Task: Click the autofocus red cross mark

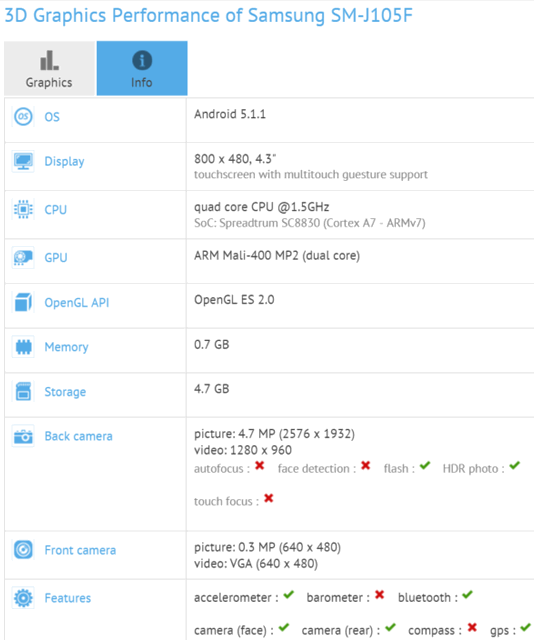Action: [x=260, y=465]
